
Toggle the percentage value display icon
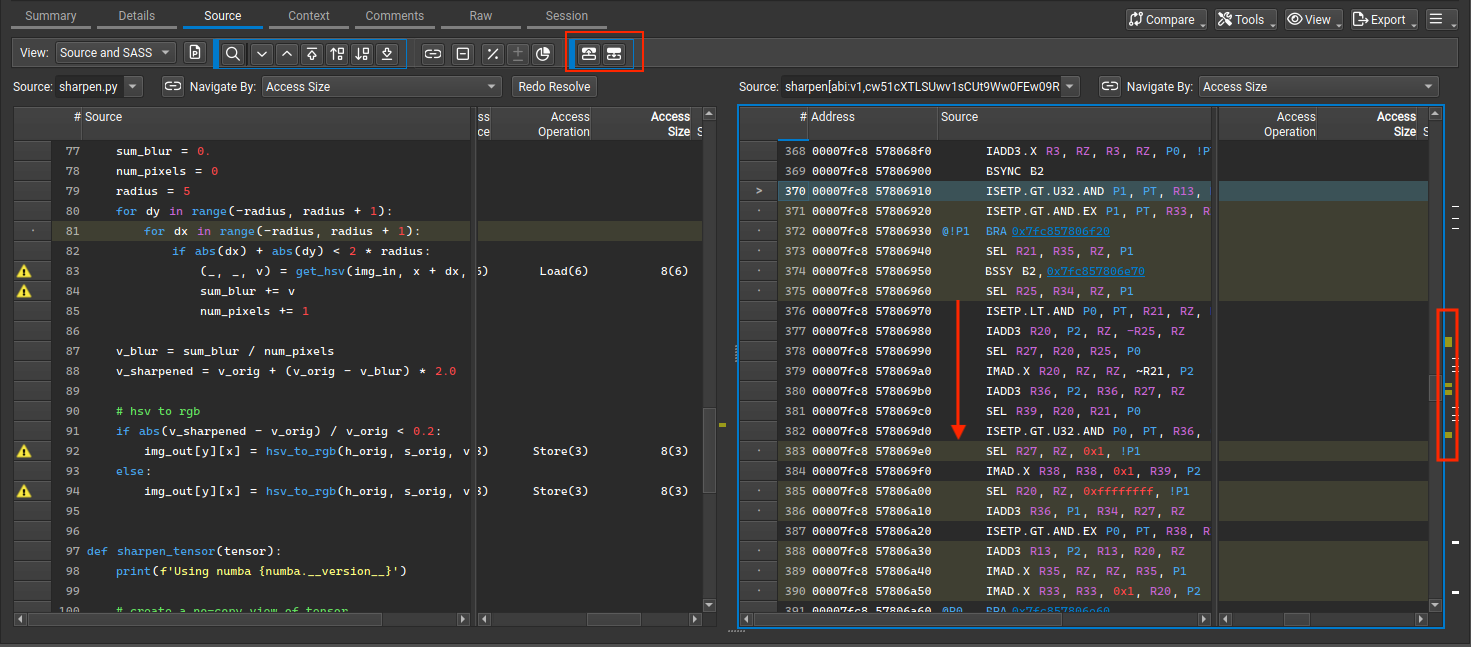pyautogui.click(x=493, y=53)
